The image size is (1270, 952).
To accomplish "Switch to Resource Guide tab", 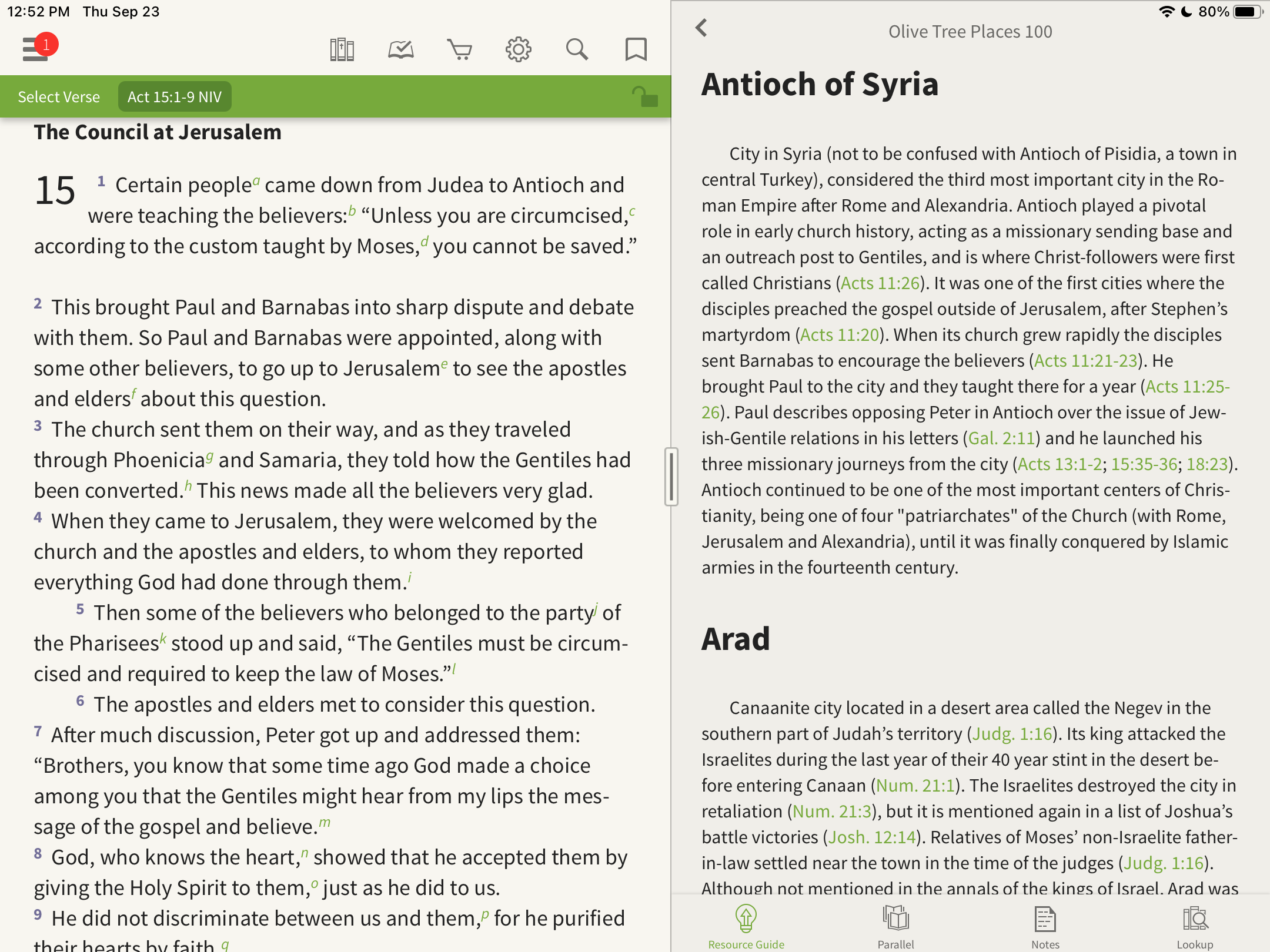I will 746,927.
